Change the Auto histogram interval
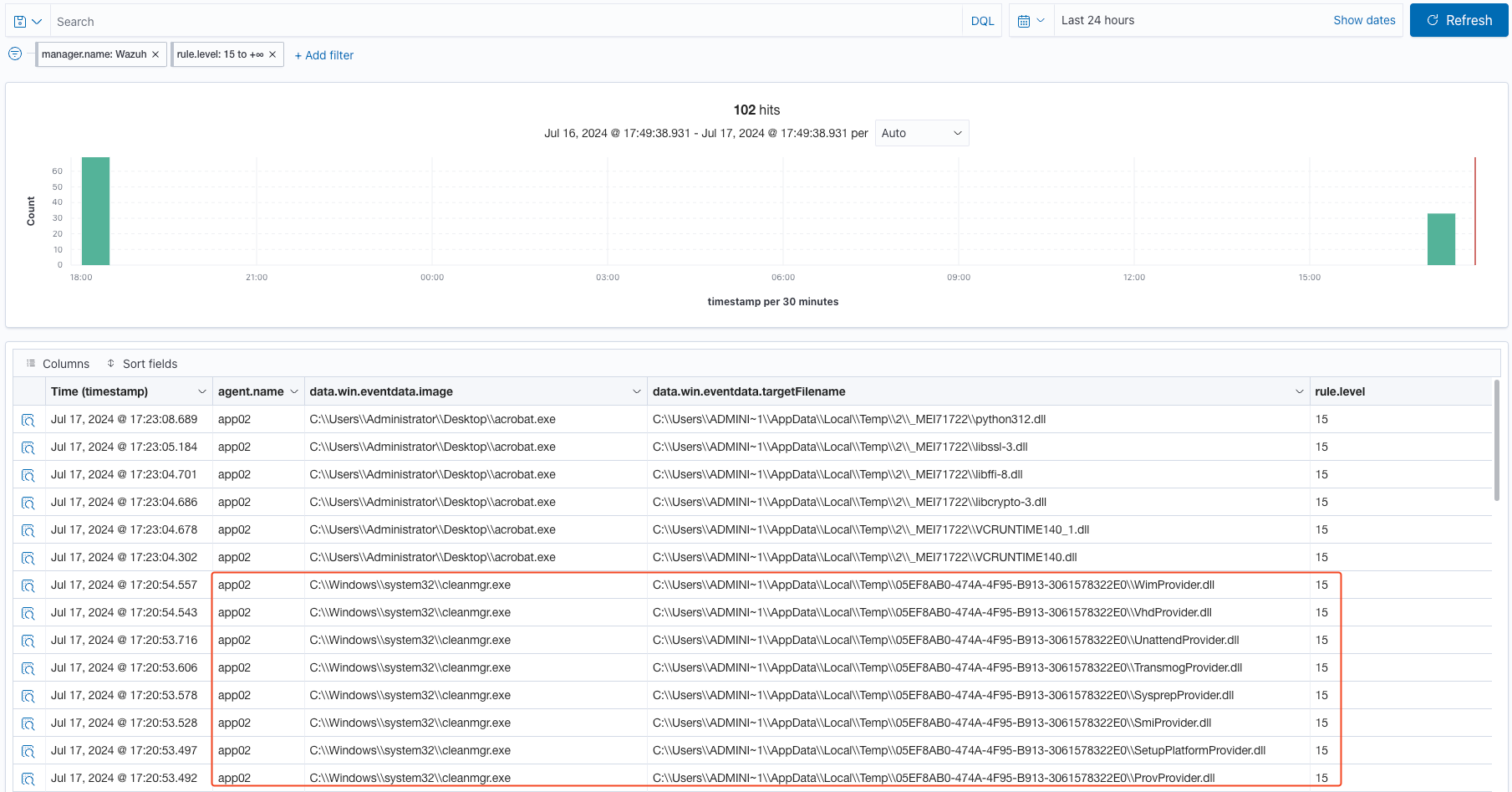The image size is (1512, 792). [922, 133]
